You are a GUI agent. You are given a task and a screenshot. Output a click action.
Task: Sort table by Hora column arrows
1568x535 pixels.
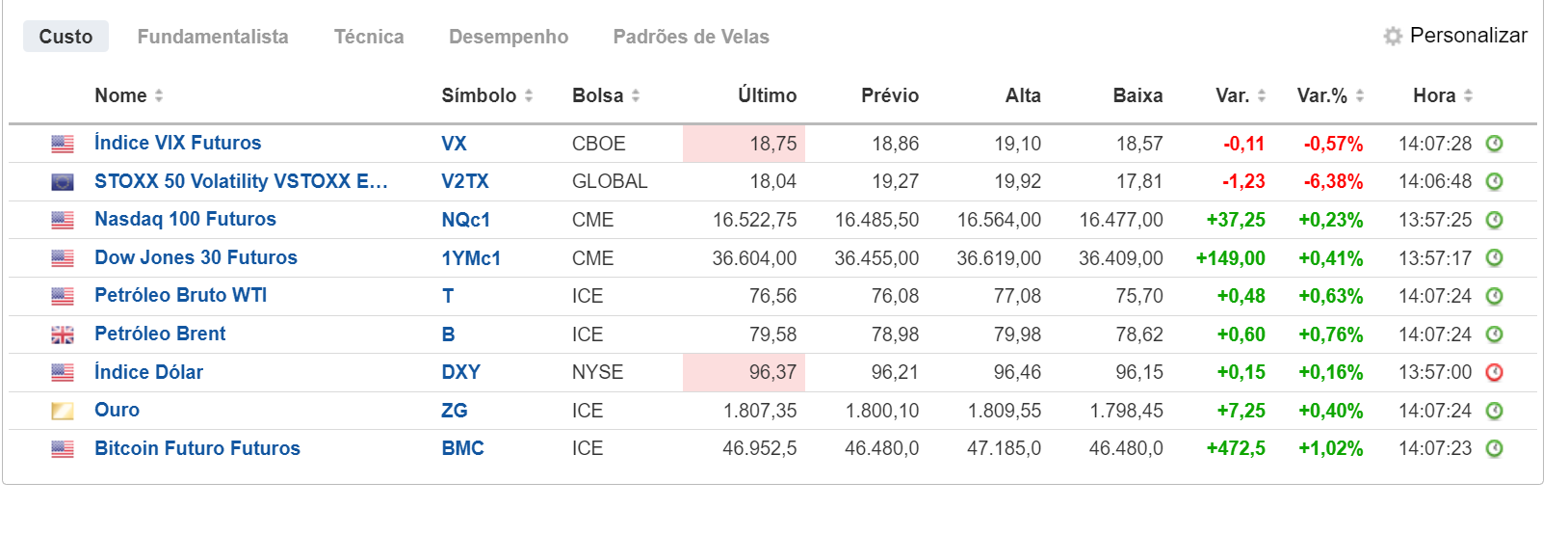pyautogui.click(x=1468, y=95)
